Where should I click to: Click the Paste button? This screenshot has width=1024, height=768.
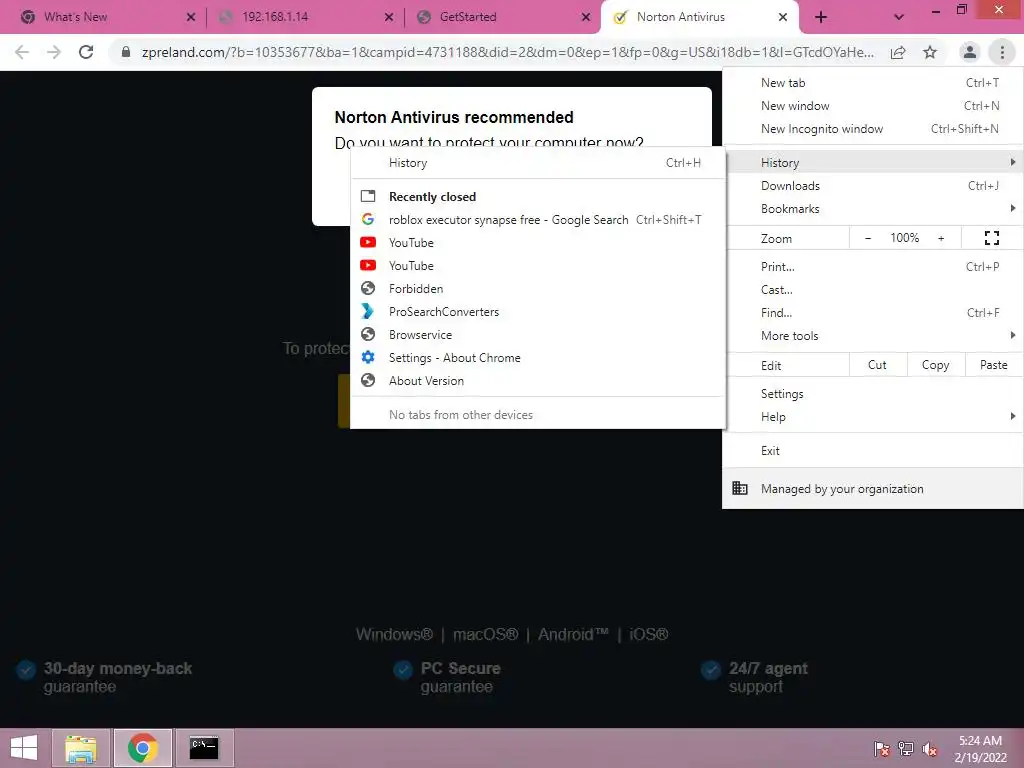[x=993, y=365]
